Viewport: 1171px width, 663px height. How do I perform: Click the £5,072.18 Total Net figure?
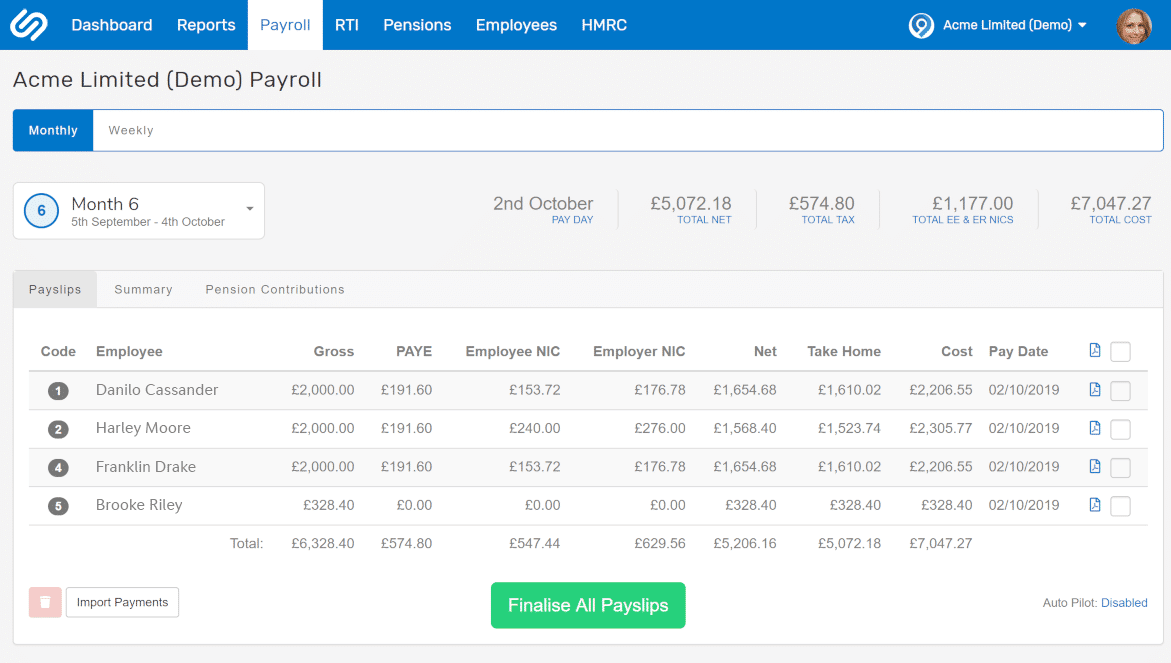coord(691,203)
